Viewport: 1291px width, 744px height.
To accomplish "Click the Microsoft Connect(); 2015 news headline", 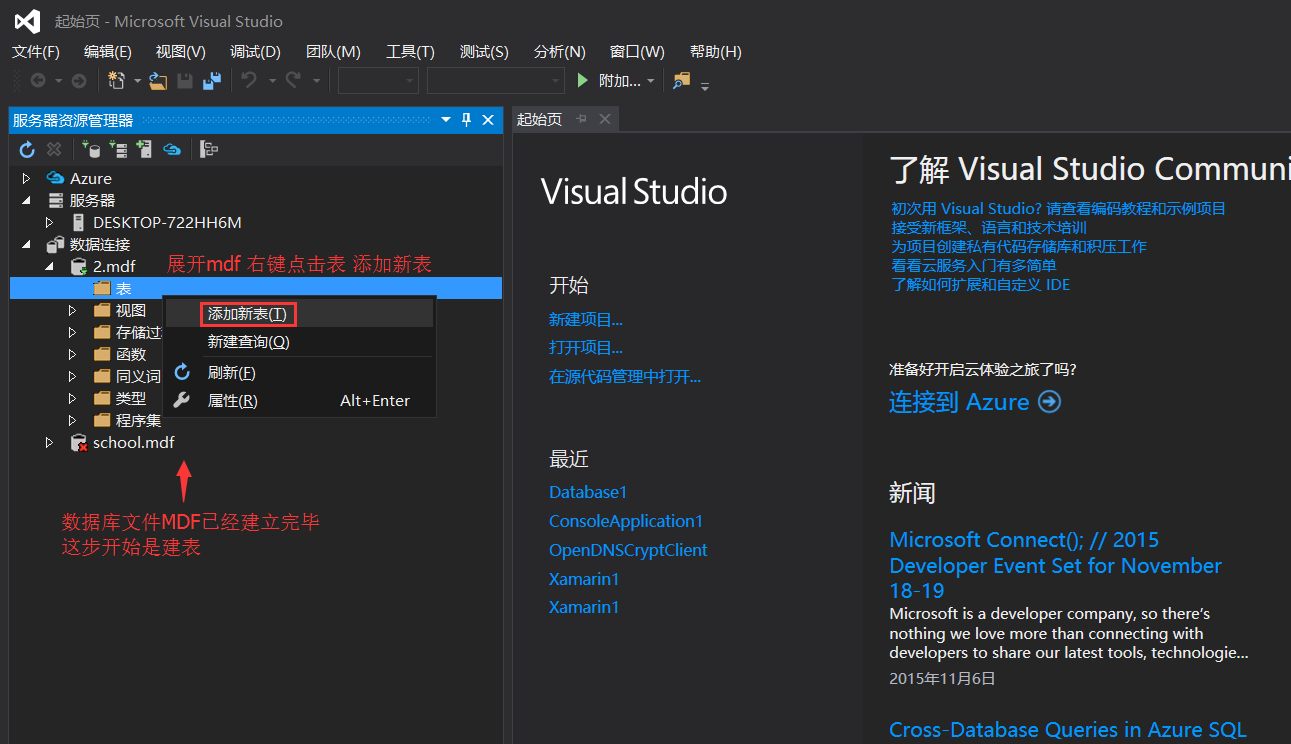I will (1055, 565).
